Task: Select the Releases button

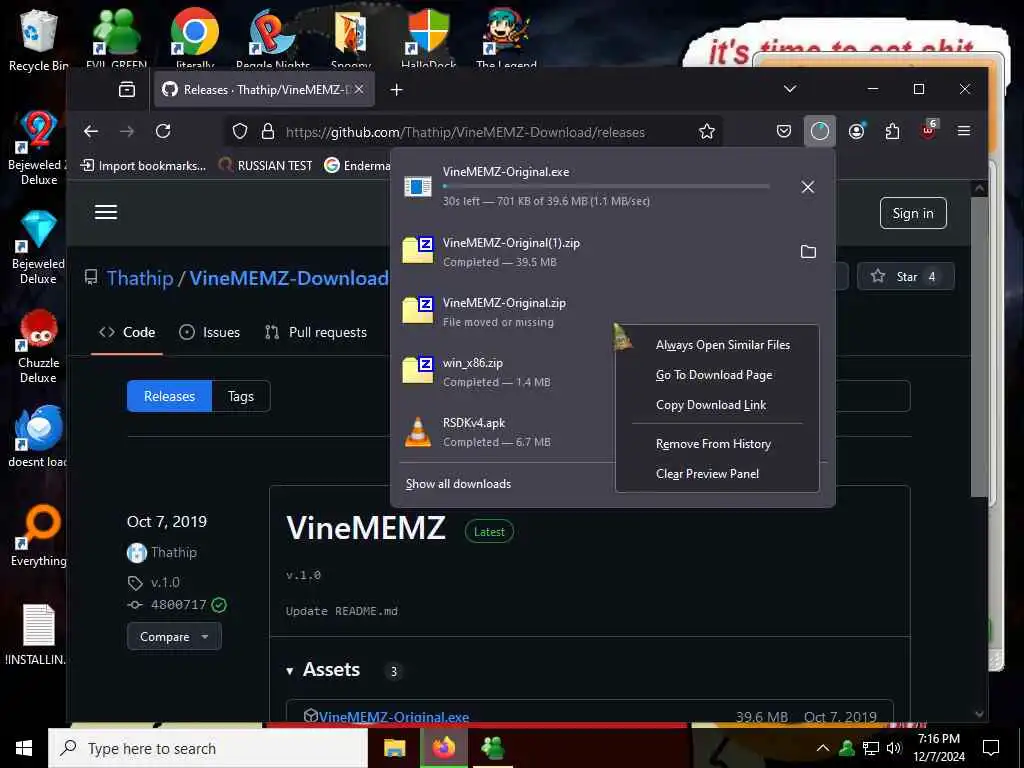Action: coord(169,396)
